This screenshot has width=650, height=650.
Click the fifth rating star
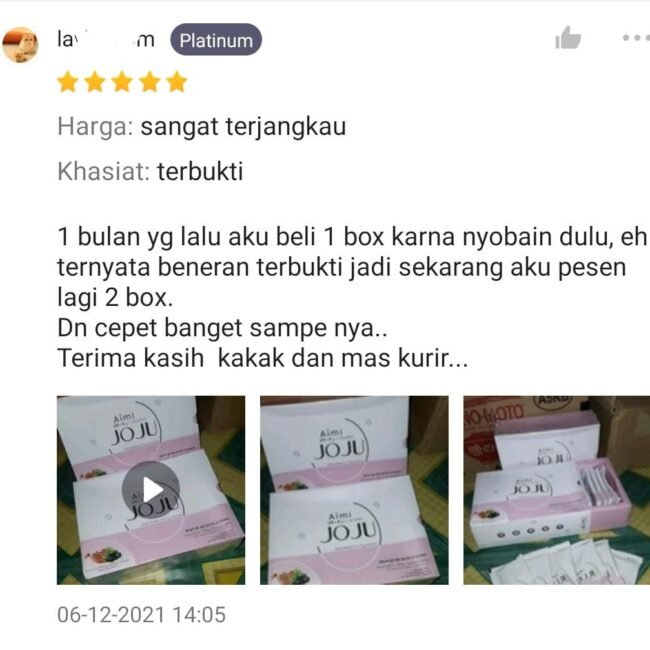tap(177, 82)
